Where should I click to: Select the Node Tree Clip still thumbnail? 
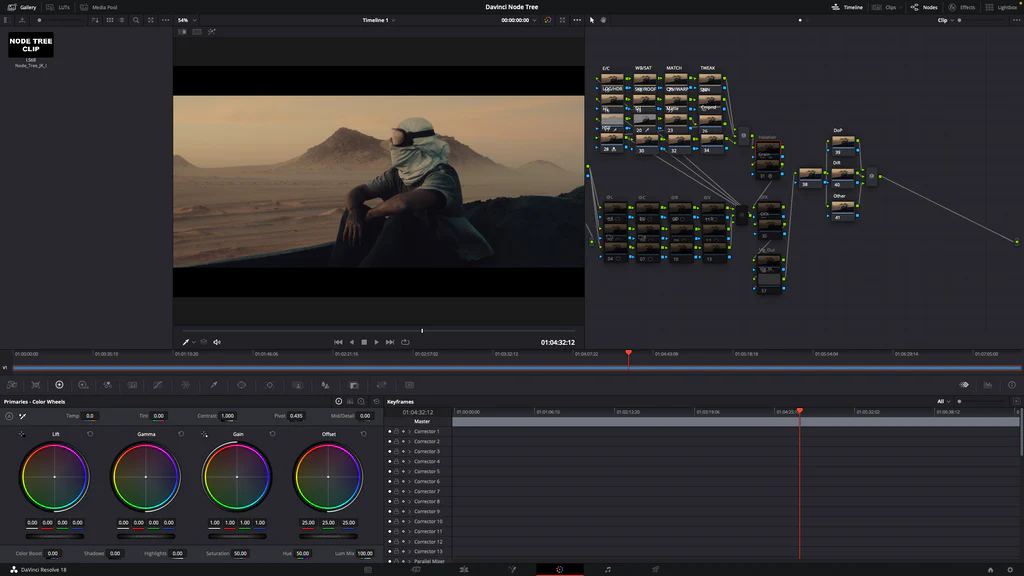tap(31, 46)
